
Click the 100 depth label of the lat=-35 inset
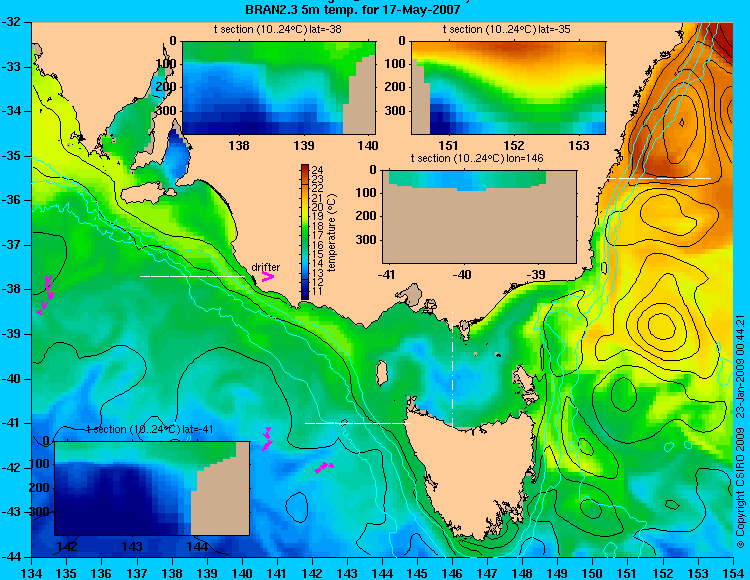coord(396,64)
